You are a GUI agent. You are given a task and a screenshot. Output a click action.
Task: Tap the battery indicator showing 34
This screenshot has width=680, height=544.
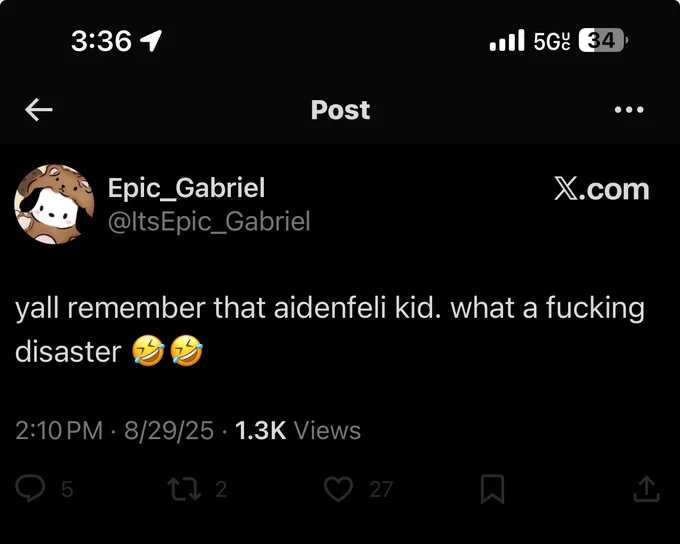(x=603, y=40)
